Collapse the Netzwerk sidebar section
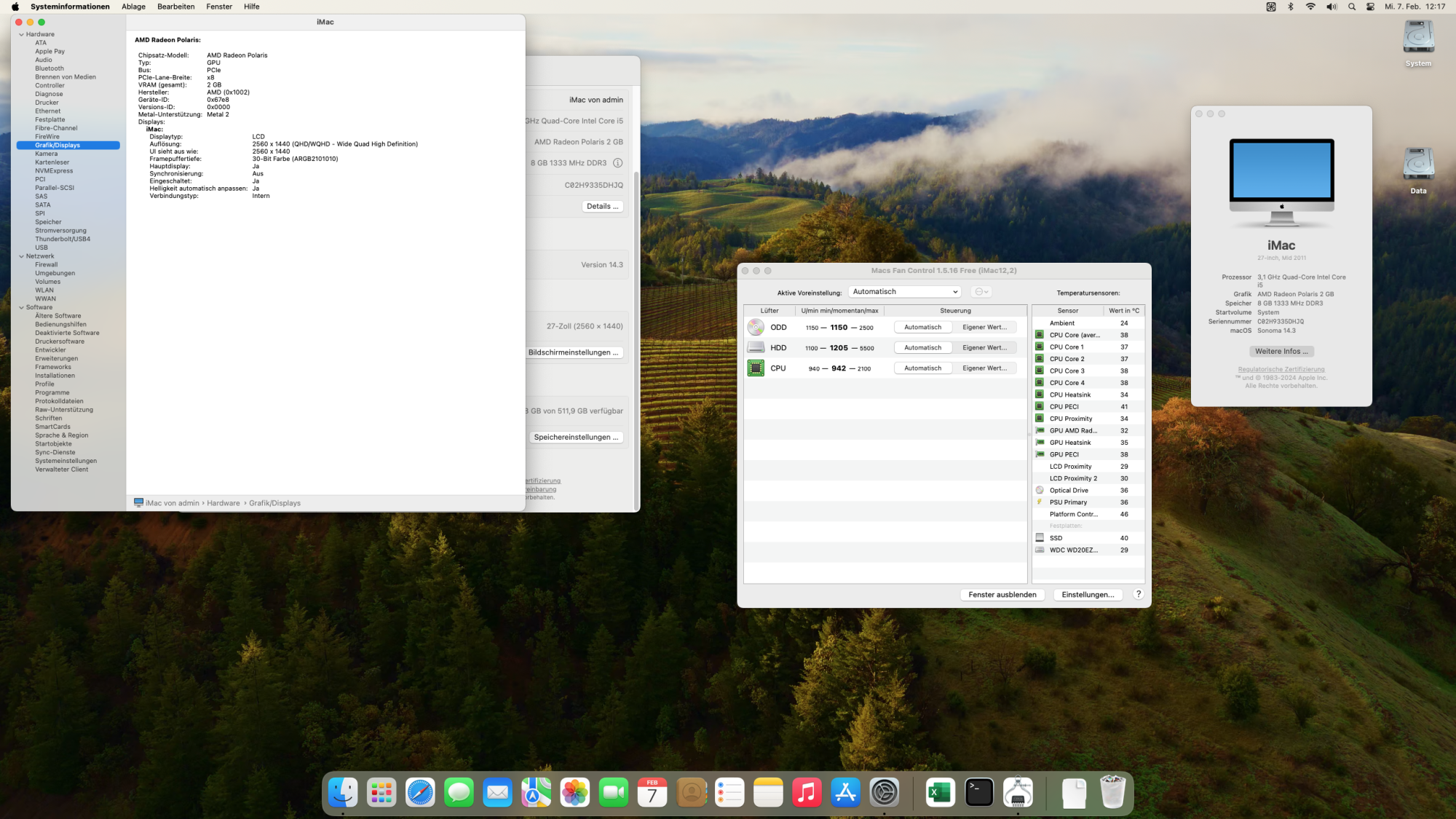This screenshot has height=819, width=1456. [21, 256]
